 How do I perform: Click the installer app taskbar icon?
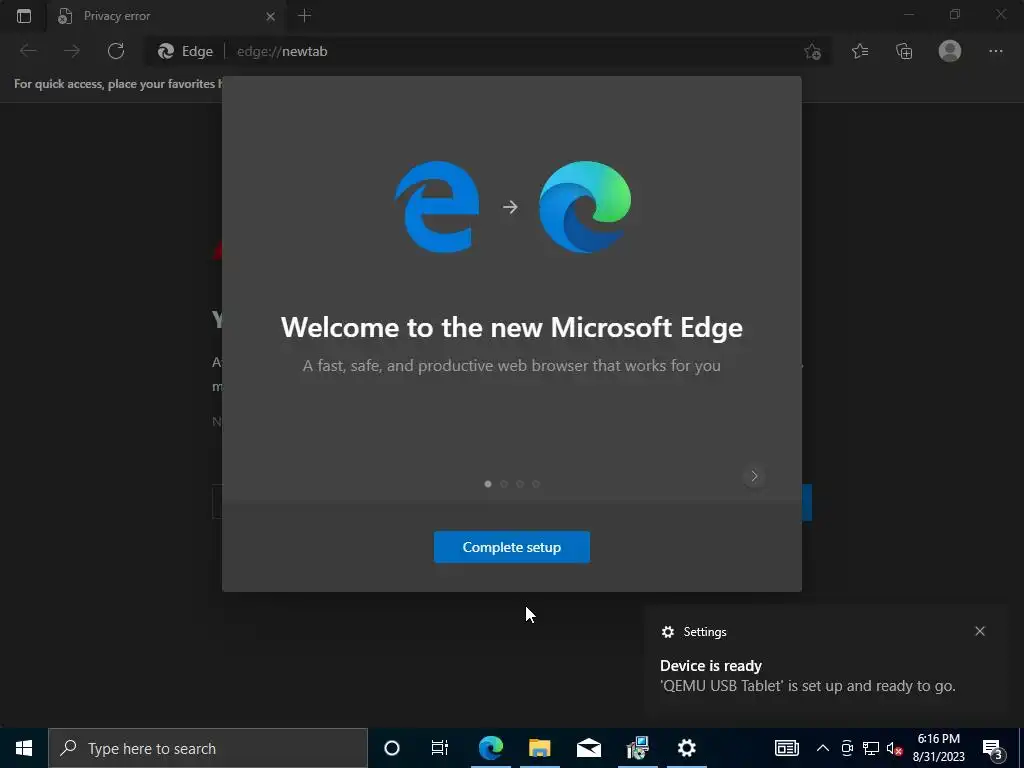(x=637, y=748)
